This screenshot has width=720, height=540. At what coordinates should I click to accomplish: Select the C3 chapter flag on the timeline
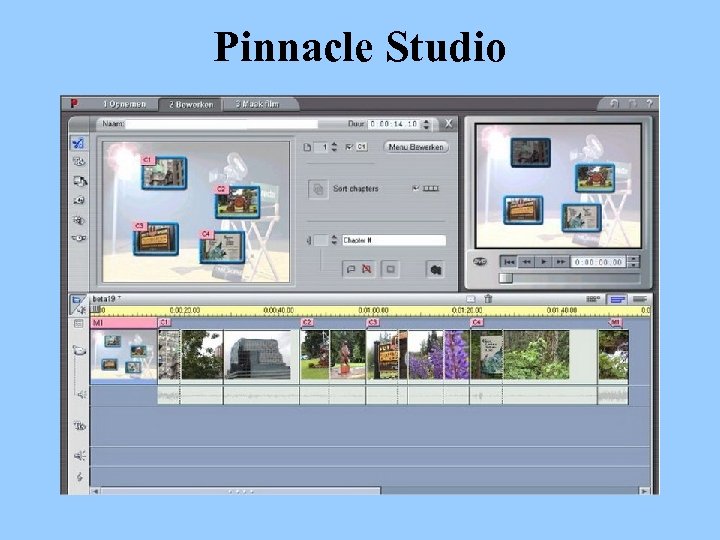pyautogui.click(x=372, y=322)
